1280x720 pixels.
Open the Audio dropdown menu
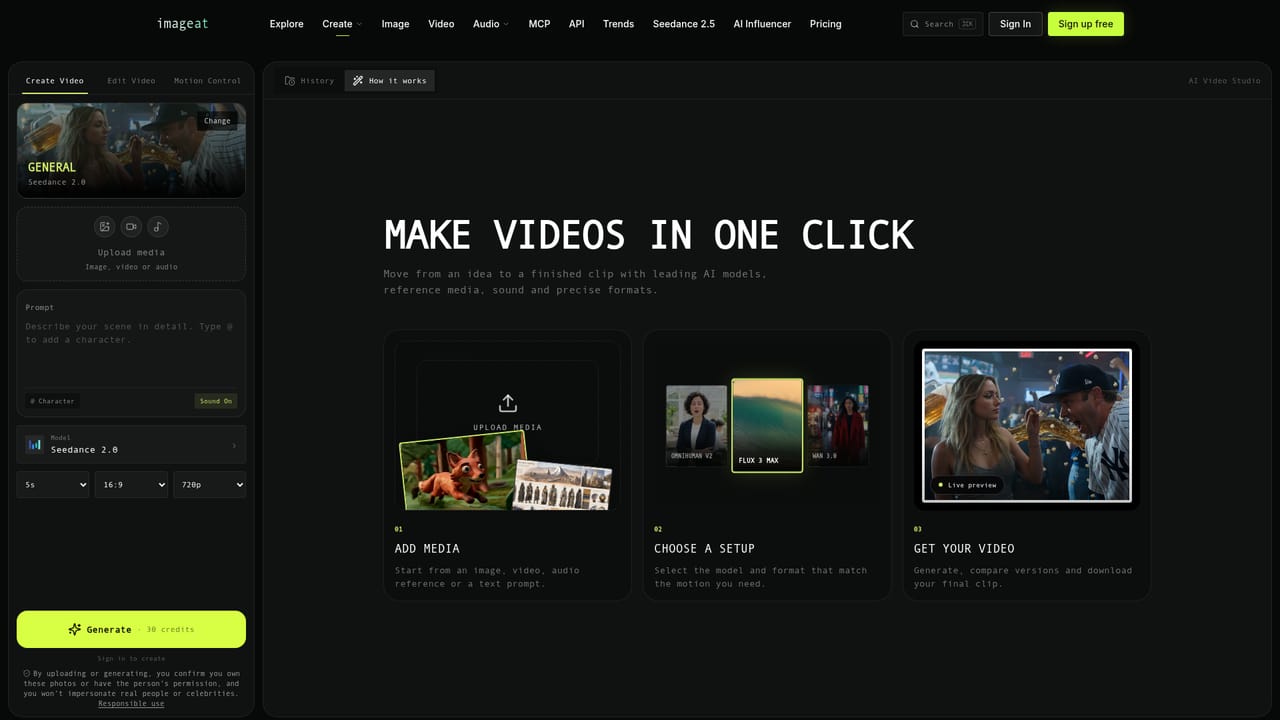click(491, 24)
